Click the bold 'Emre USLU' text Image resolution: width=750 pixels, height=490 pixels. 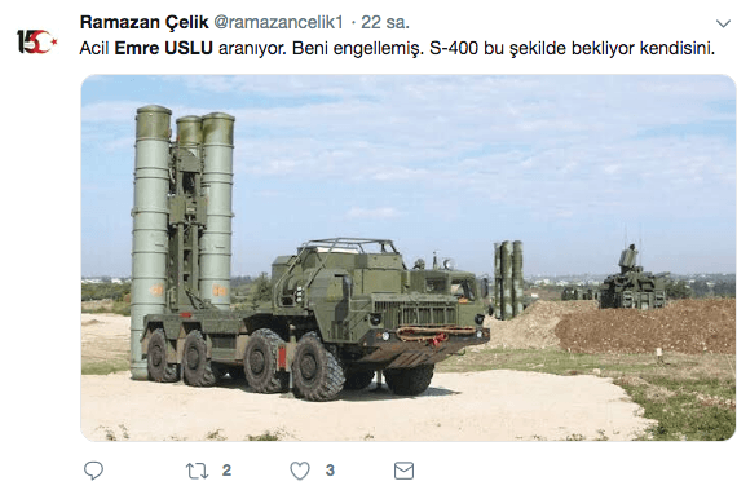(x=164, y=48)
